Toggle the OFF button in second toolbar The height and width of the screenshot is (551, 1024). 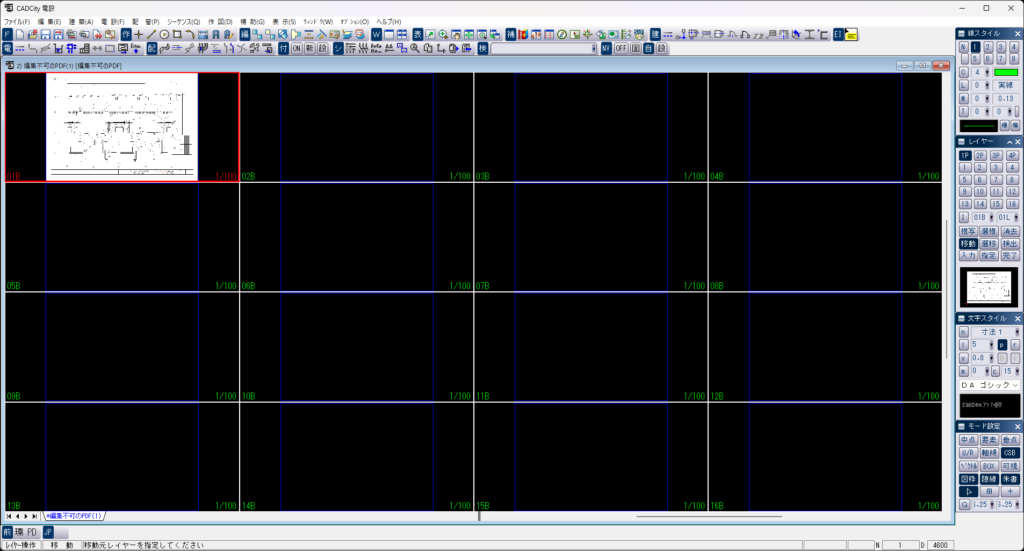(x=621, y=48)
